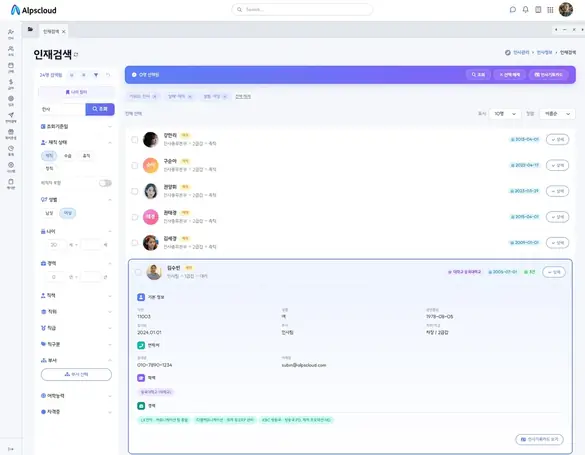Click the view record card button at card bottom

[539, 440]
